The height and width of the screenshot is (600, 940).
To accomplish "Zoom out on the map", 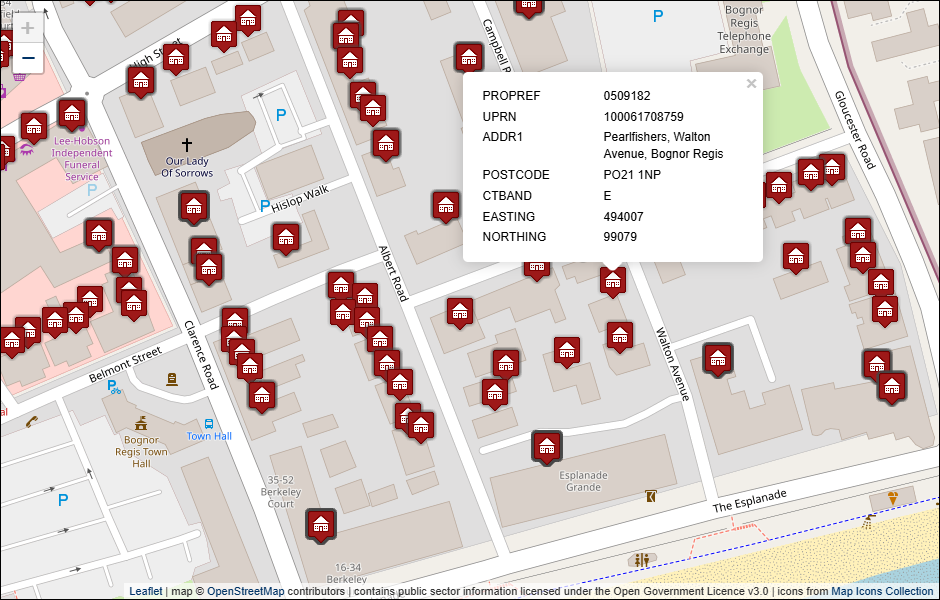I will coord(28,58).
